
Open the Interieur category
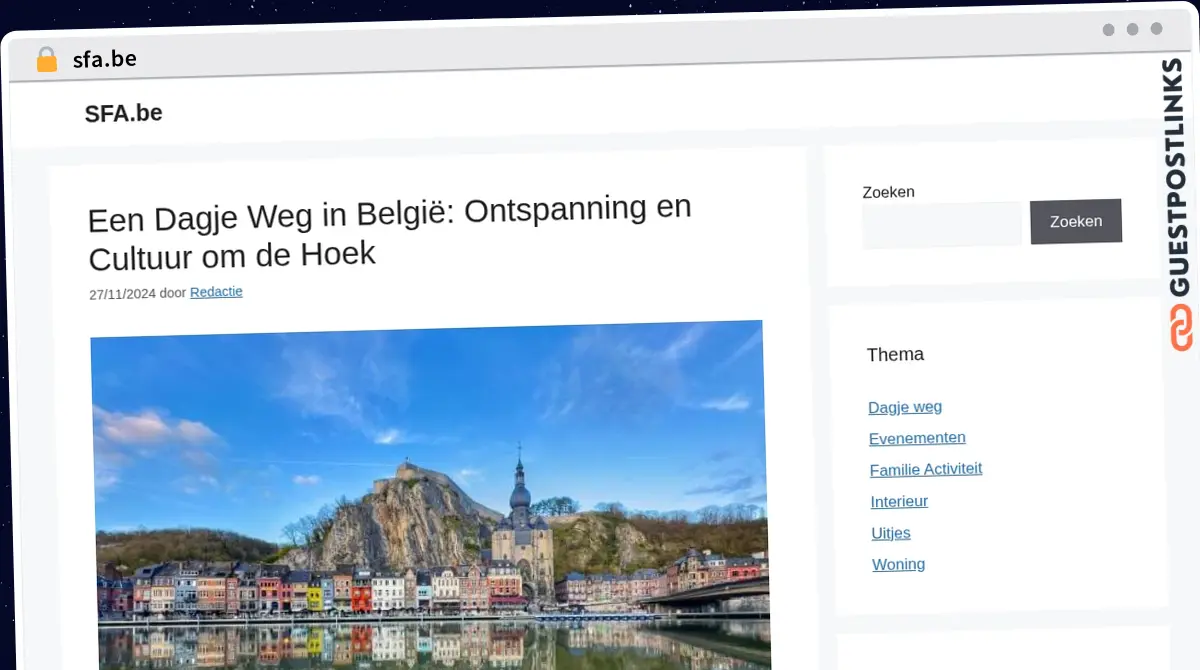pyautogui.click(x=899, y=501)
